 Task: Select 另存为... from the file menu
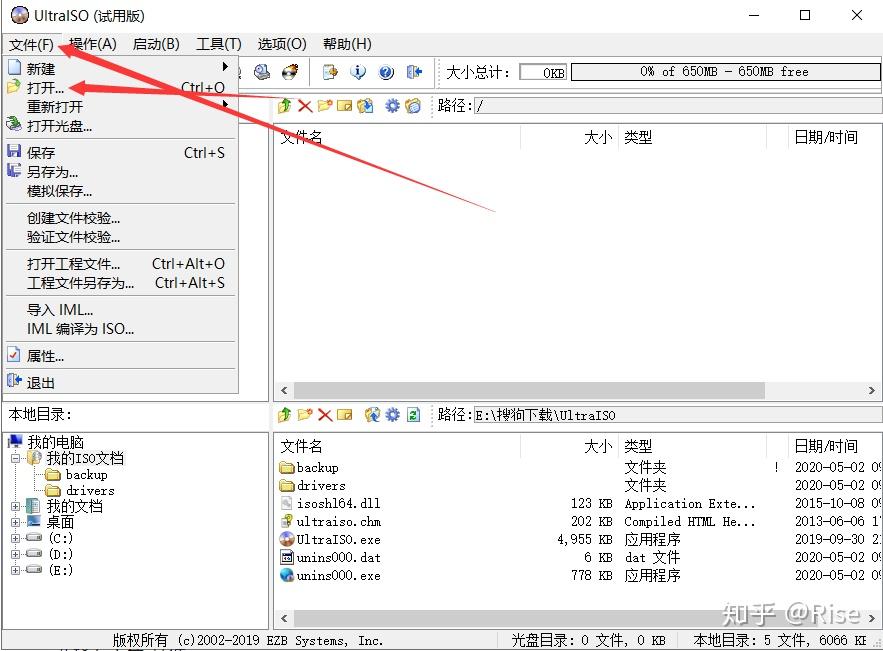[120, 172]
